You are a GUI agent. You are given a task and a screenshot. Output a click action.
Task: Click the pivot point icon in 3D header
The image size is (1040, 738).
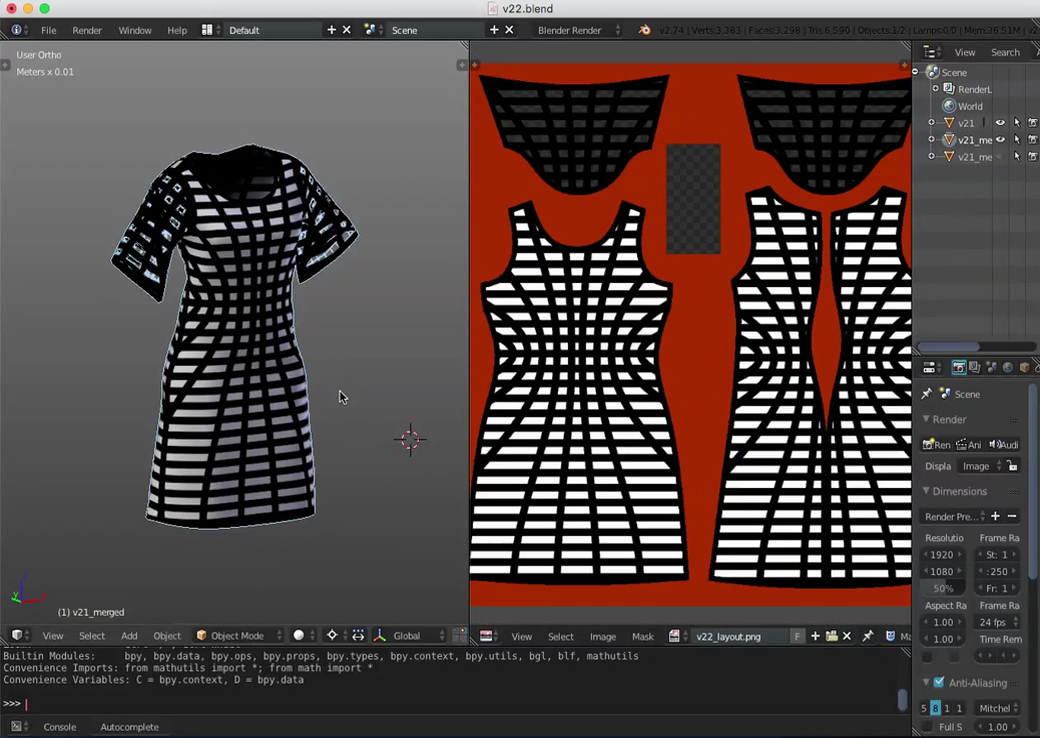pos(332,636)
